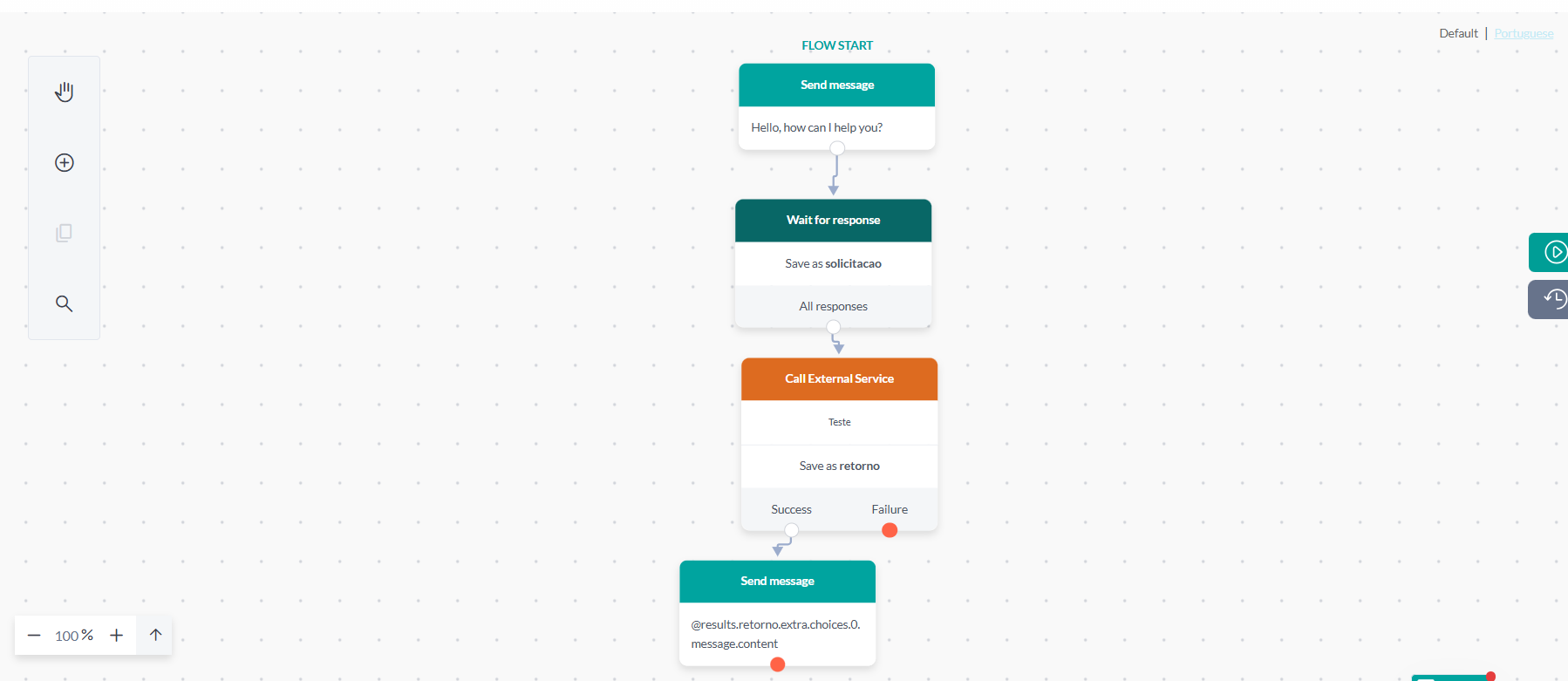The width and height of the screenshot is (1568, 681).
Task: Click the red Failure connector dot
Action: click(x=889, y=529)
